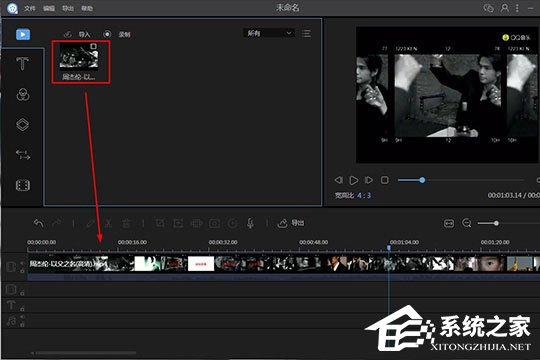Click the preview progress slider handle
The height and width of the screenshot is (360, 540).
click(x=422, y=180)
